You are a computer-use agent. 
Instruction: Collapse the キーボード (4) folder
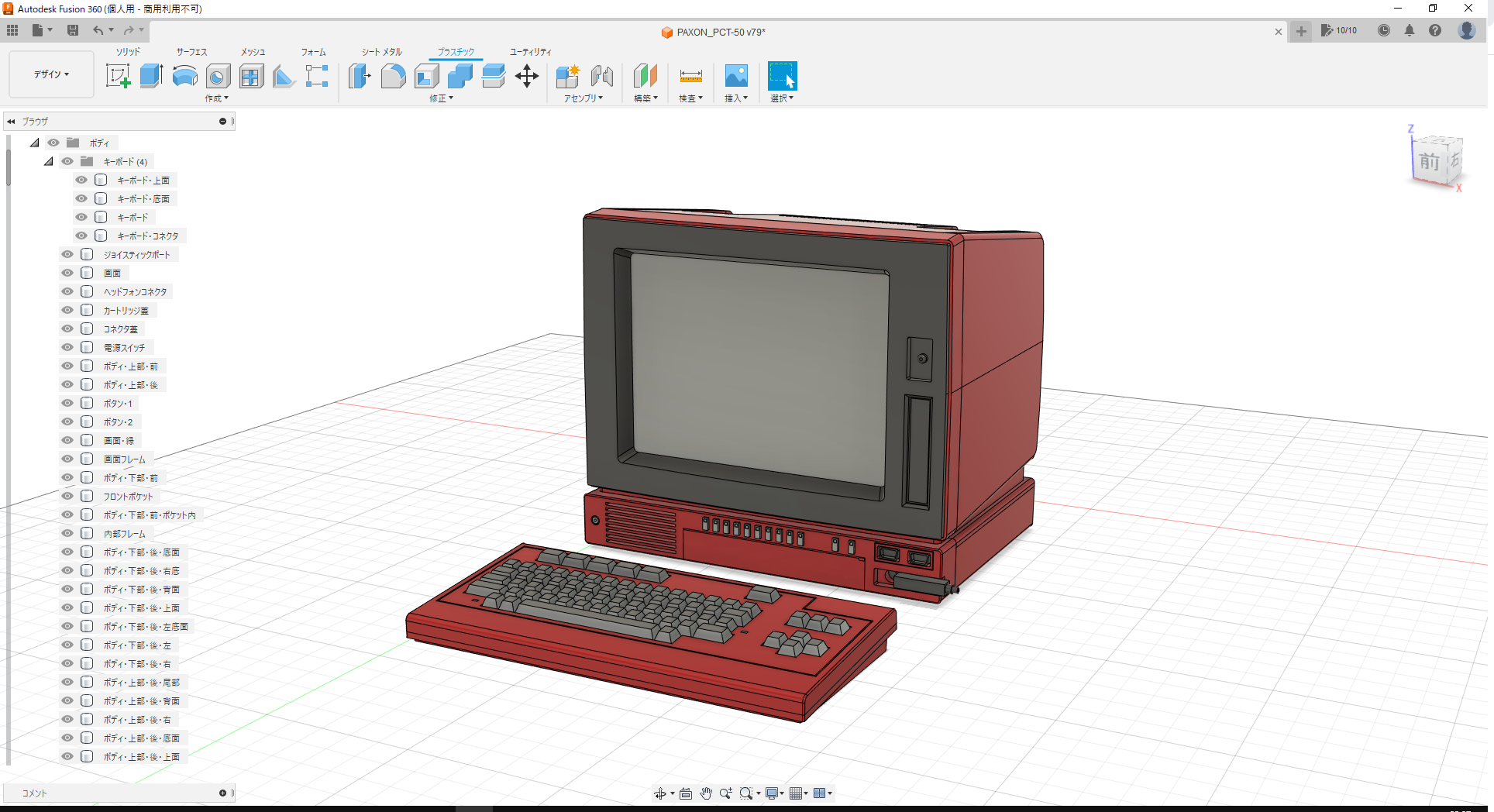click(x=48, y=161)
